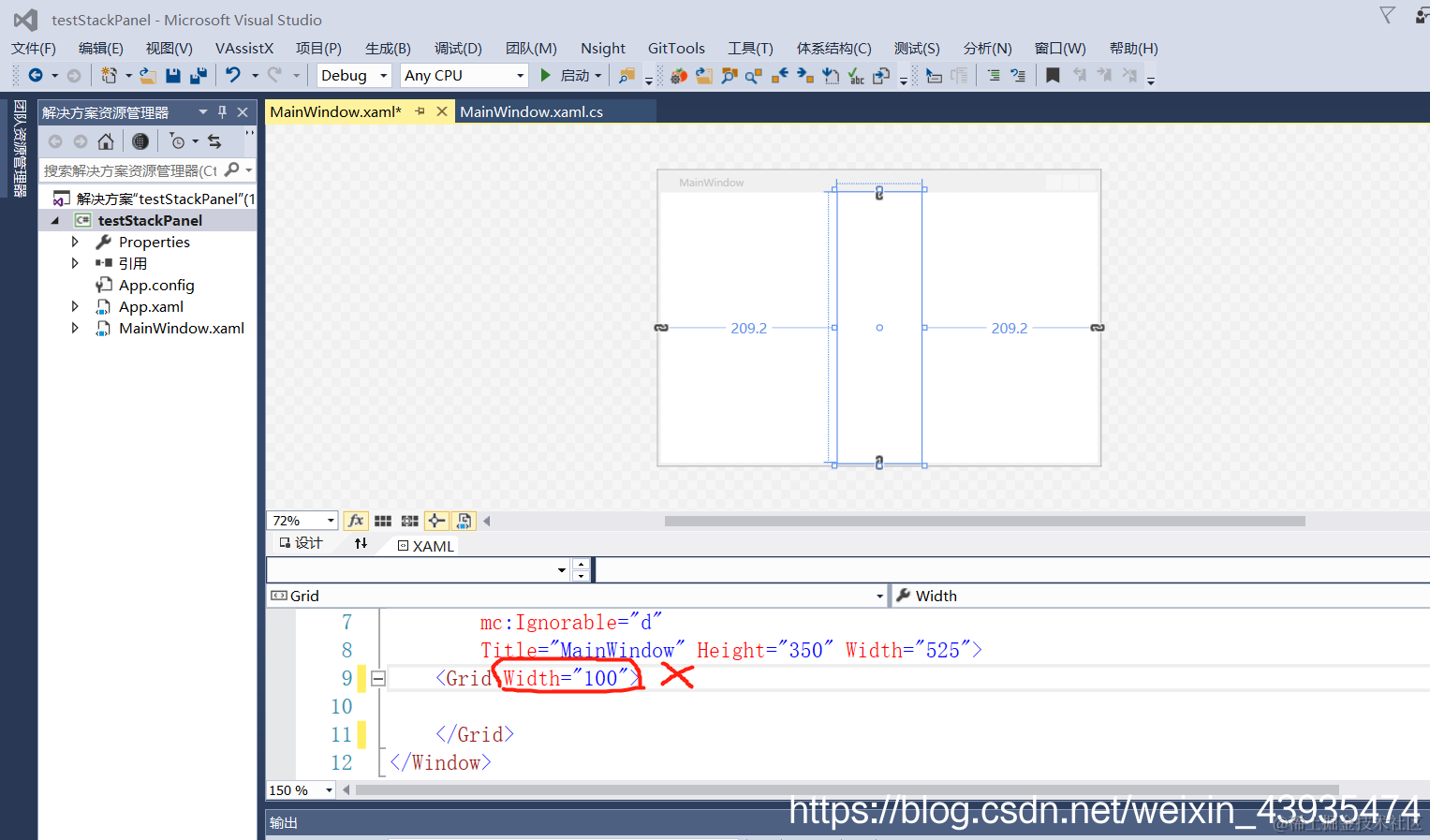Open the start button dropdown arrow
The width and height of the screenshot is (1430, 840).
(x=598, y=76)
